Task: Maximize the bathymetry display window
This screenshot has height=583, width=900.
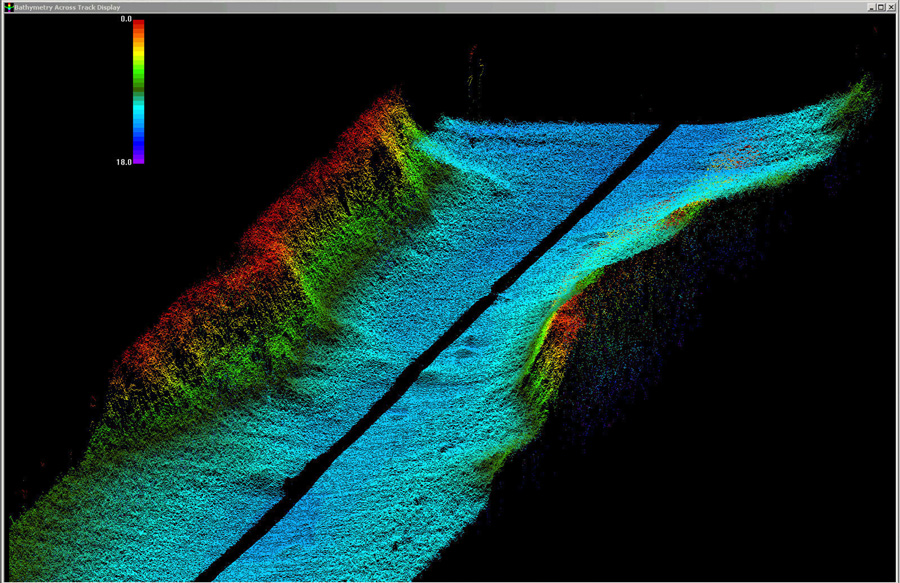Action: pyautogui.click(x=881, y=6)
